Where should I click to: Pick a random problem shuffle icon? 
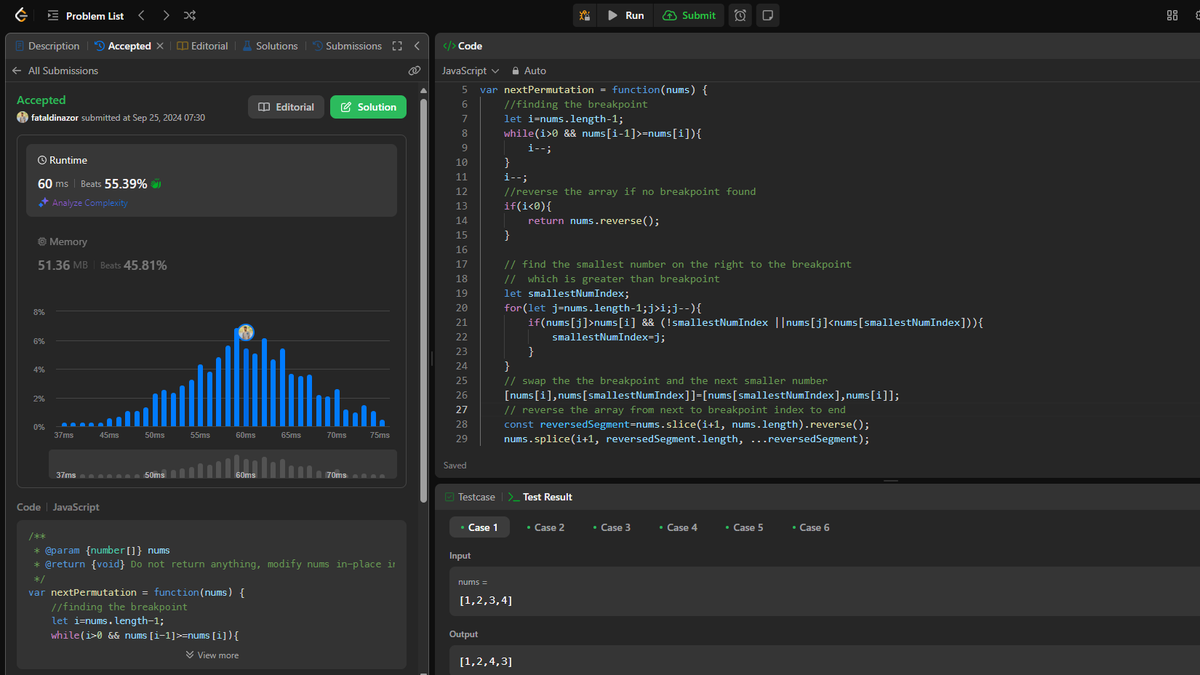(x=190, y=15)
